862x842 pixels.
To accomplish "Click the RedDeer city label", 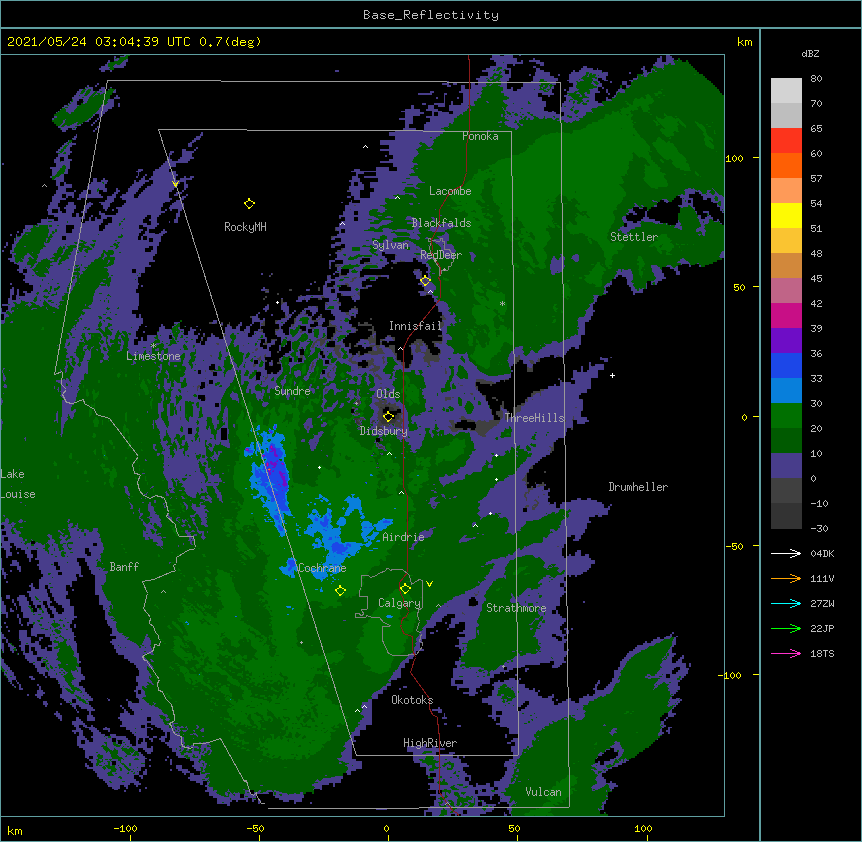I will 441,255.
